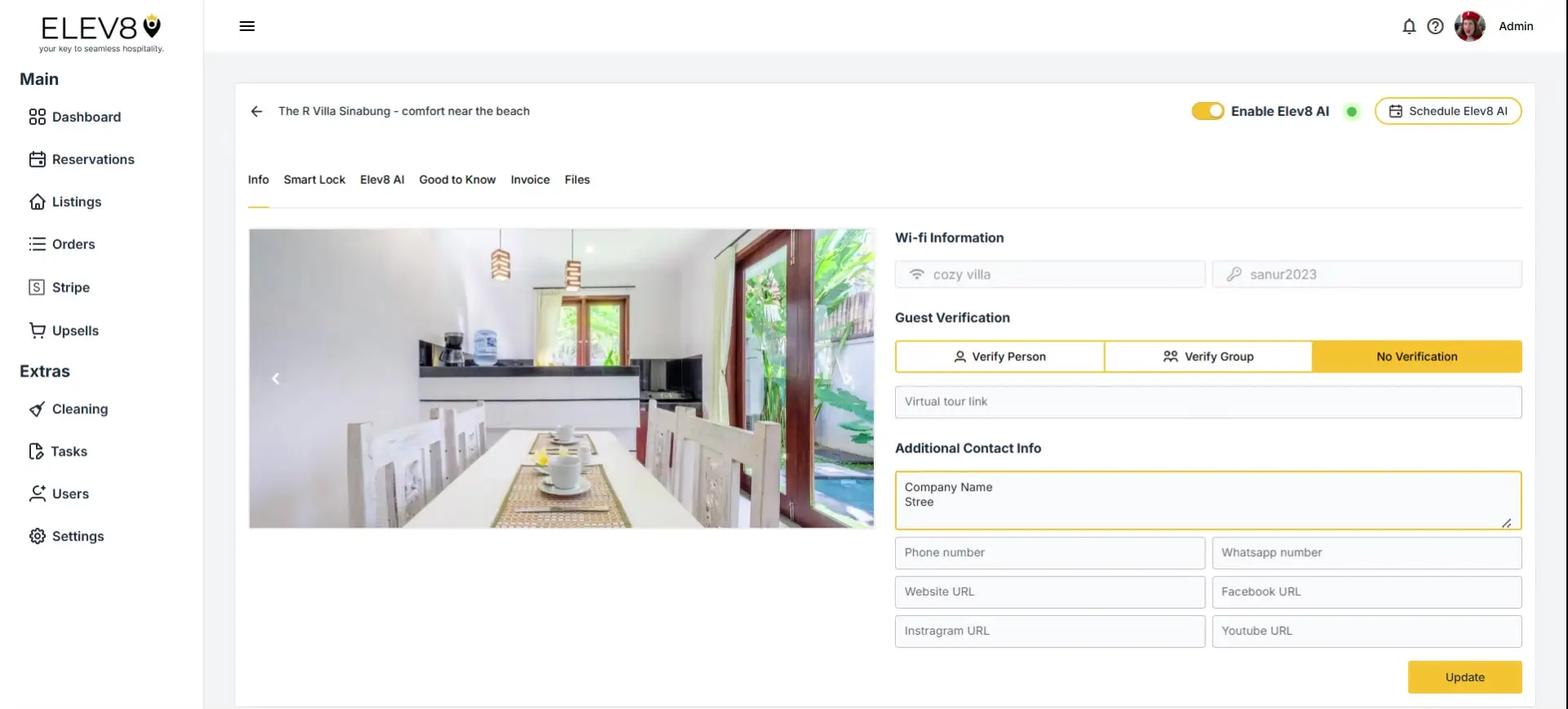Screen dimensions: 1568x709
Task: Click the Wi-Fi signal icon
Action: coord(917,274)
